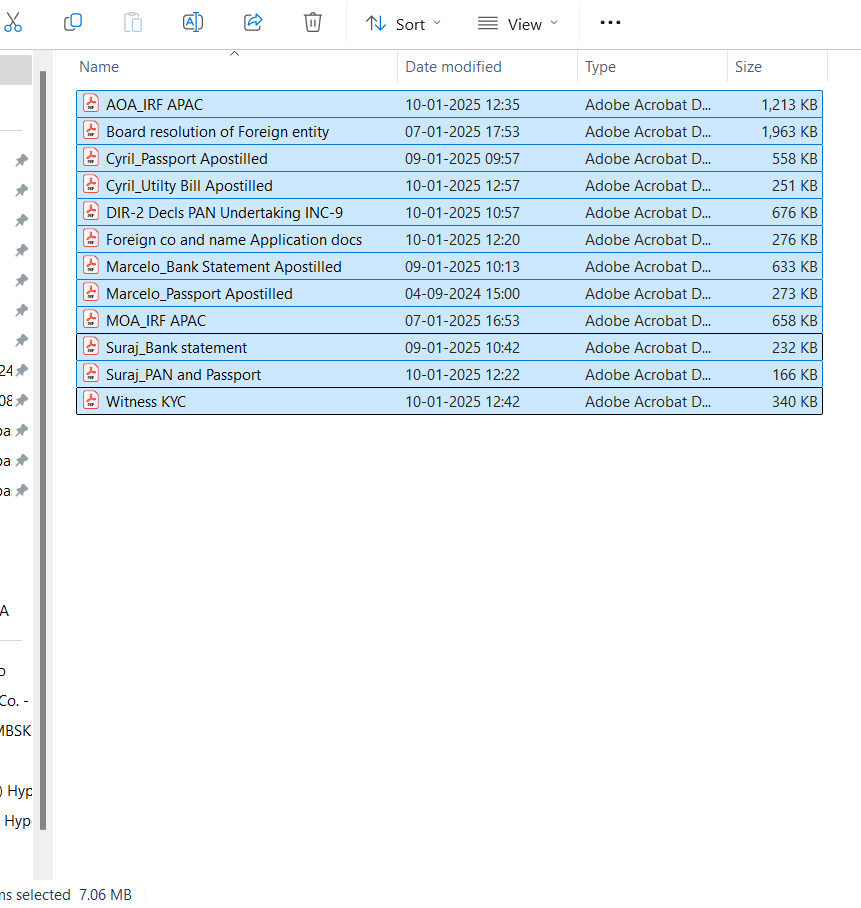Sort by the Size column header
This screenshot has width=861, height=908.
[748, 67]
